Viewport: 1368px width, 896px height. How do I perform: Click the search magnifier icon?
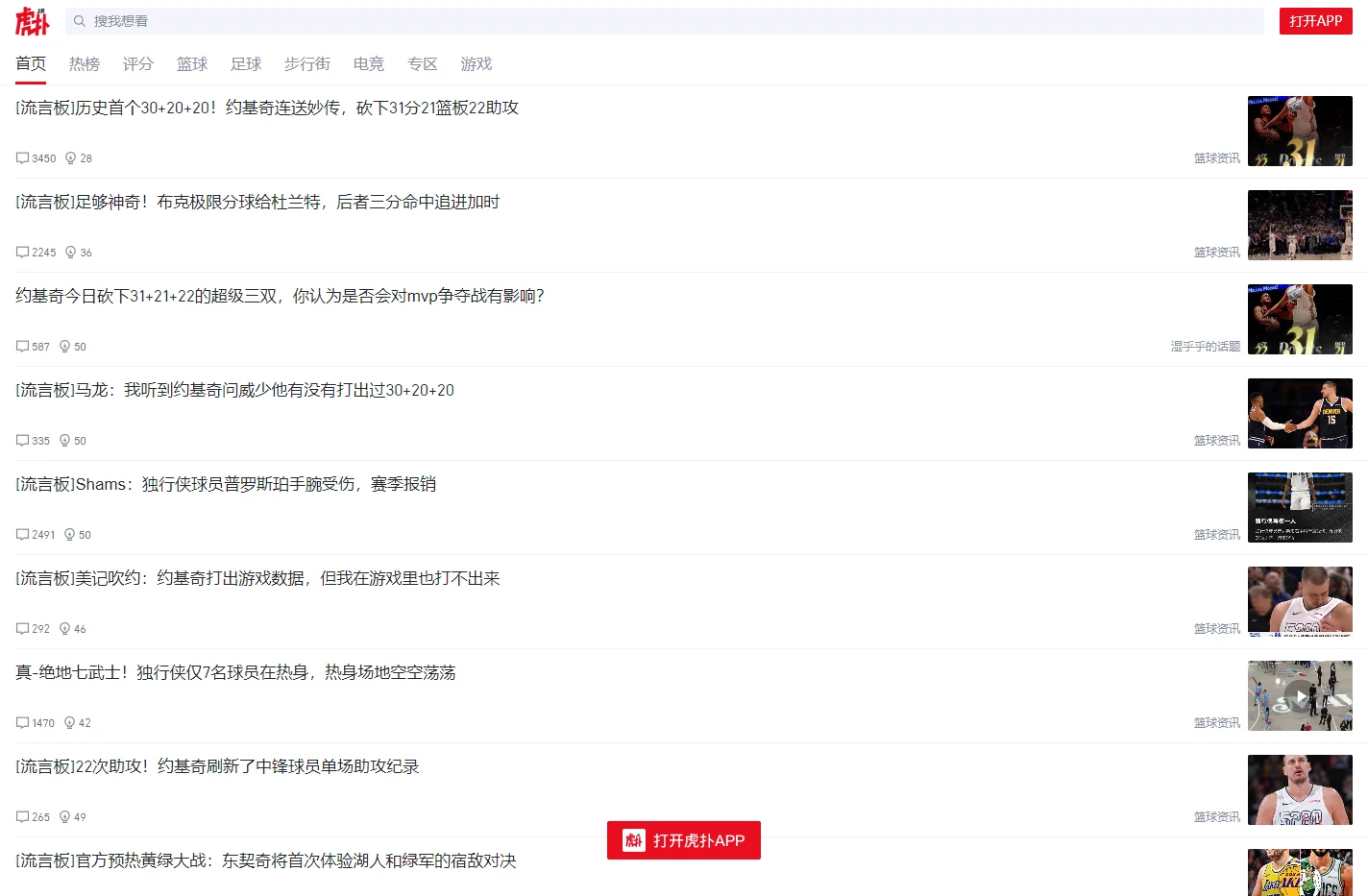coord(80,21)
